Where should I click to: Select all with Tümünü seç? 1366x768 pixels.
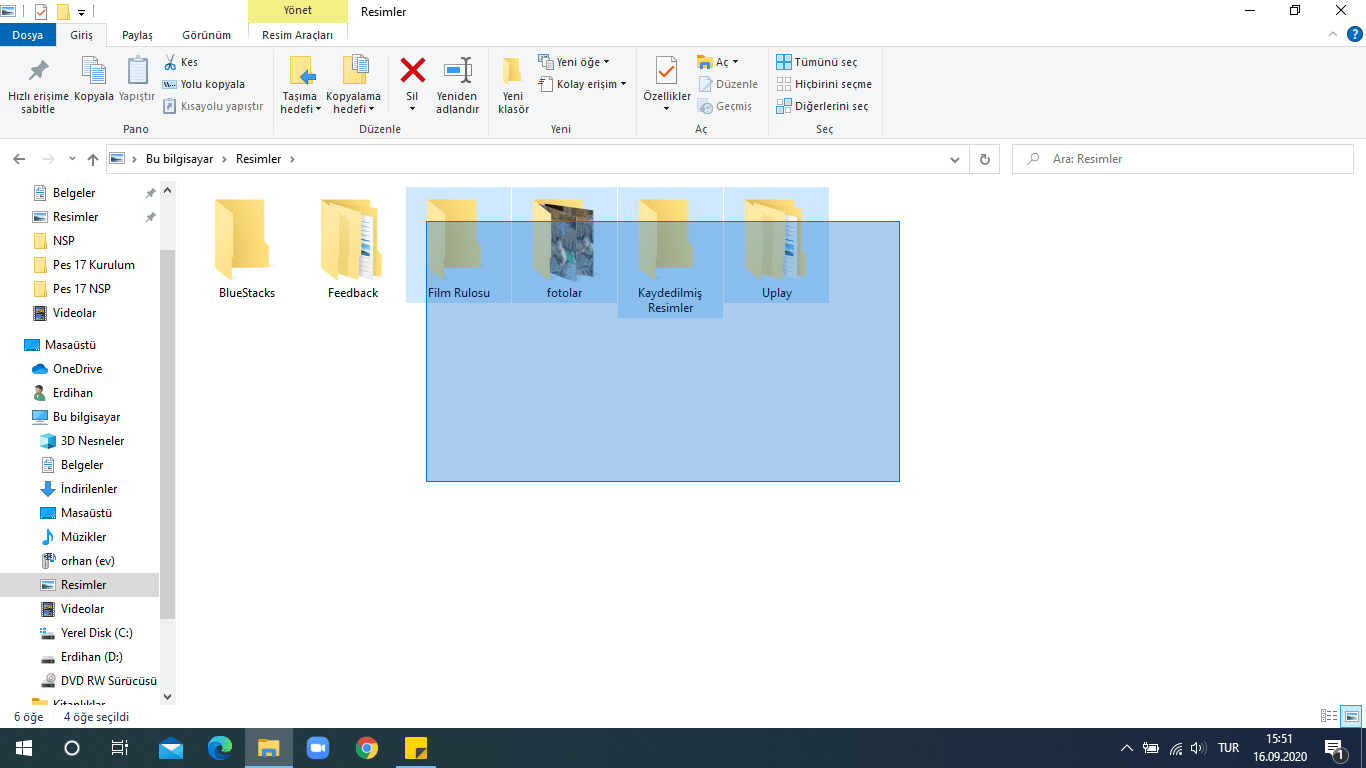pyautogui.click(x=817, y=62)
